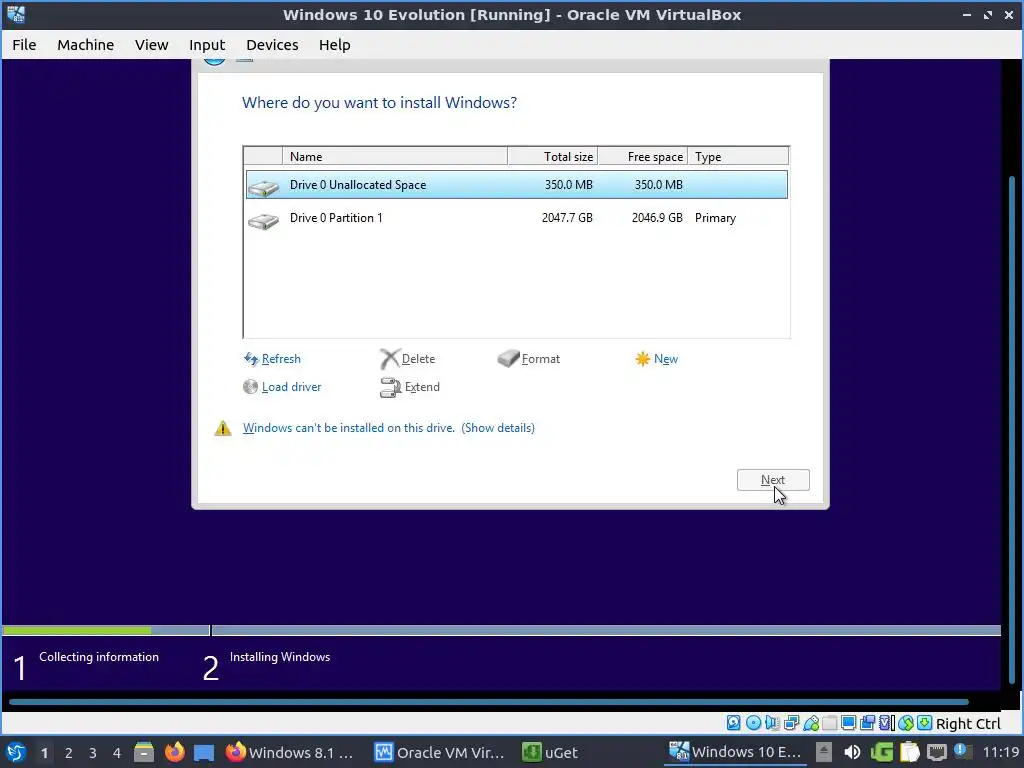Switch to workspace 4
1024x768 pixels.
coord(117,753)
